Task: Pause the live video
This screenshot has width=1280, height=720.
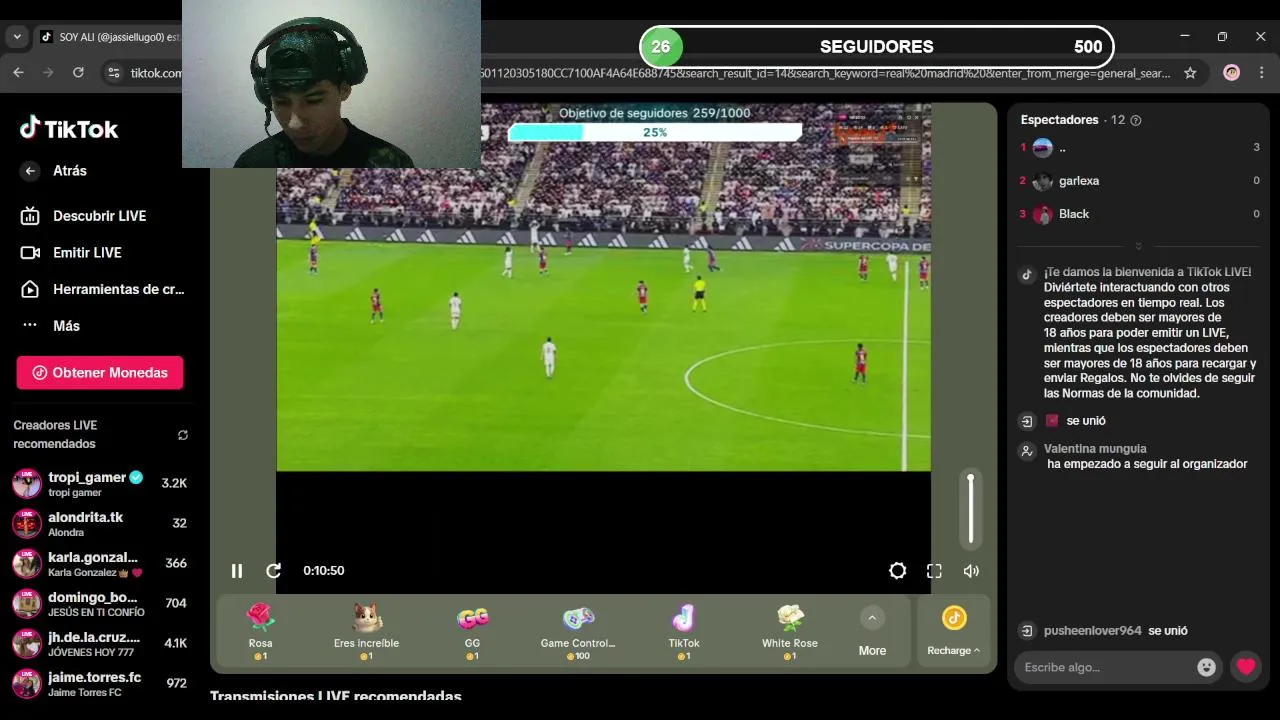Action: click(237, 571)
